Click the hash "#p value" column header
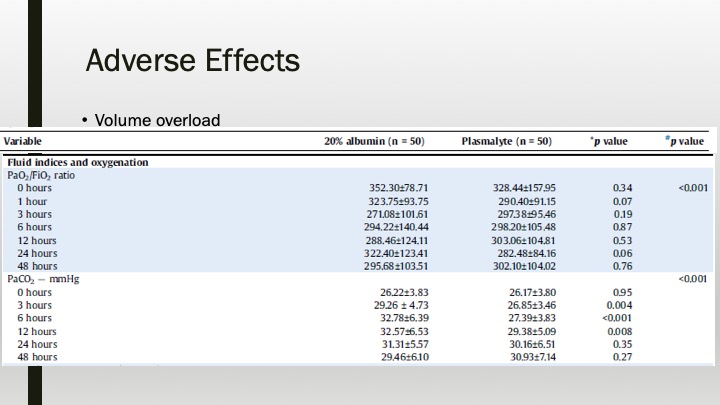This screenshot has width=720, height=405. point(685,142)
